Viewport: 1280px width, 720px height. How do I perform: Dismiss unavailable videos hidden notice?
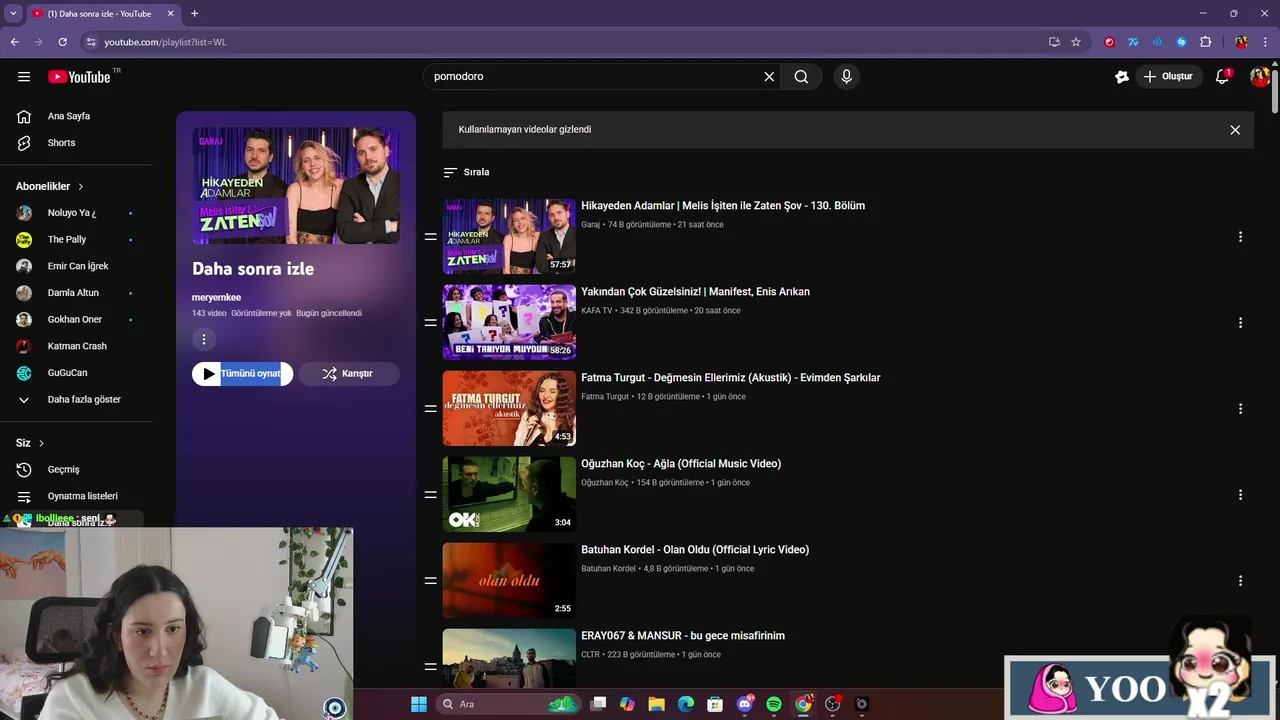click(1235, 130)
